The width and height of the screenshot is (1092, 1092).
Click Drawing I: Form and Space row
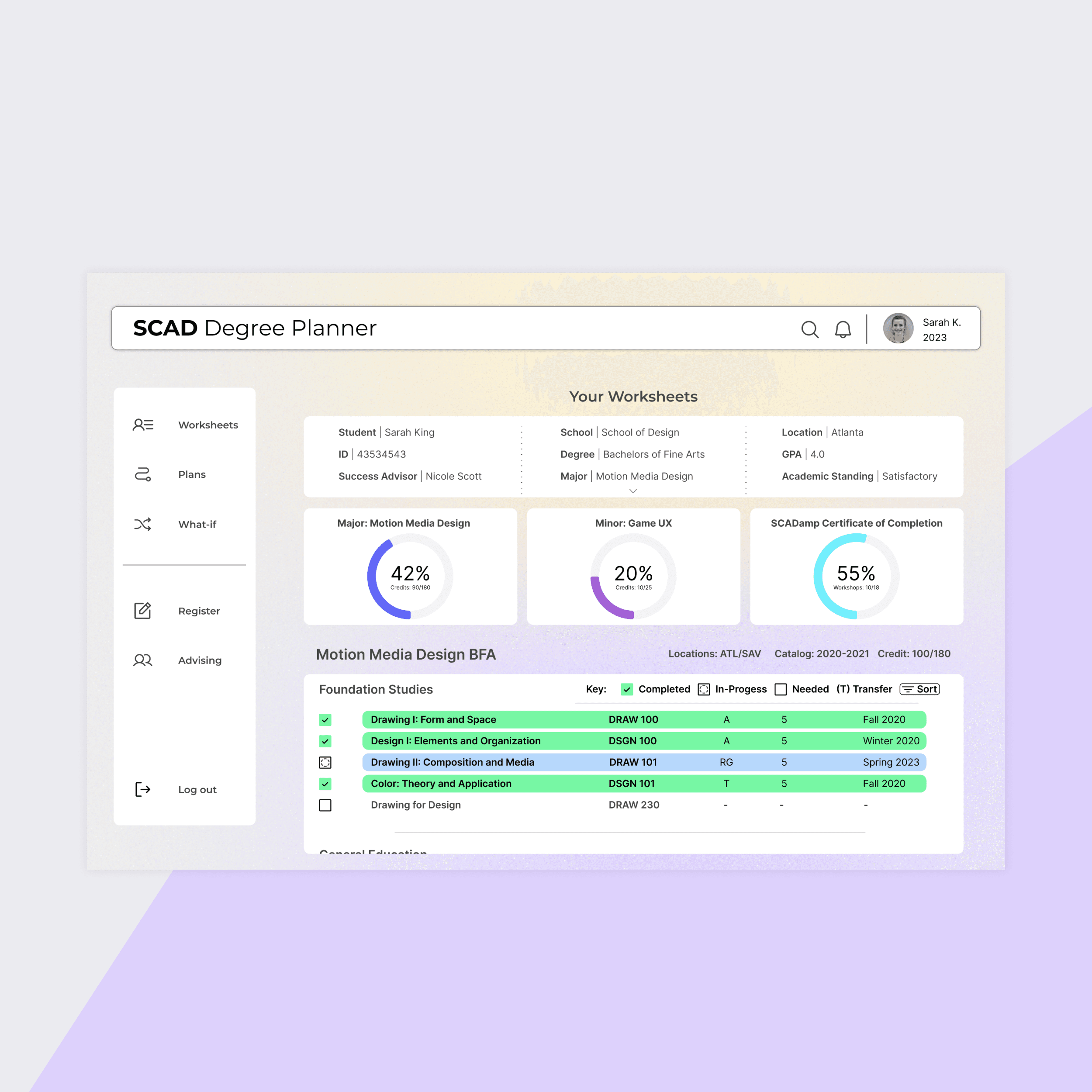[x=644, y=719]
